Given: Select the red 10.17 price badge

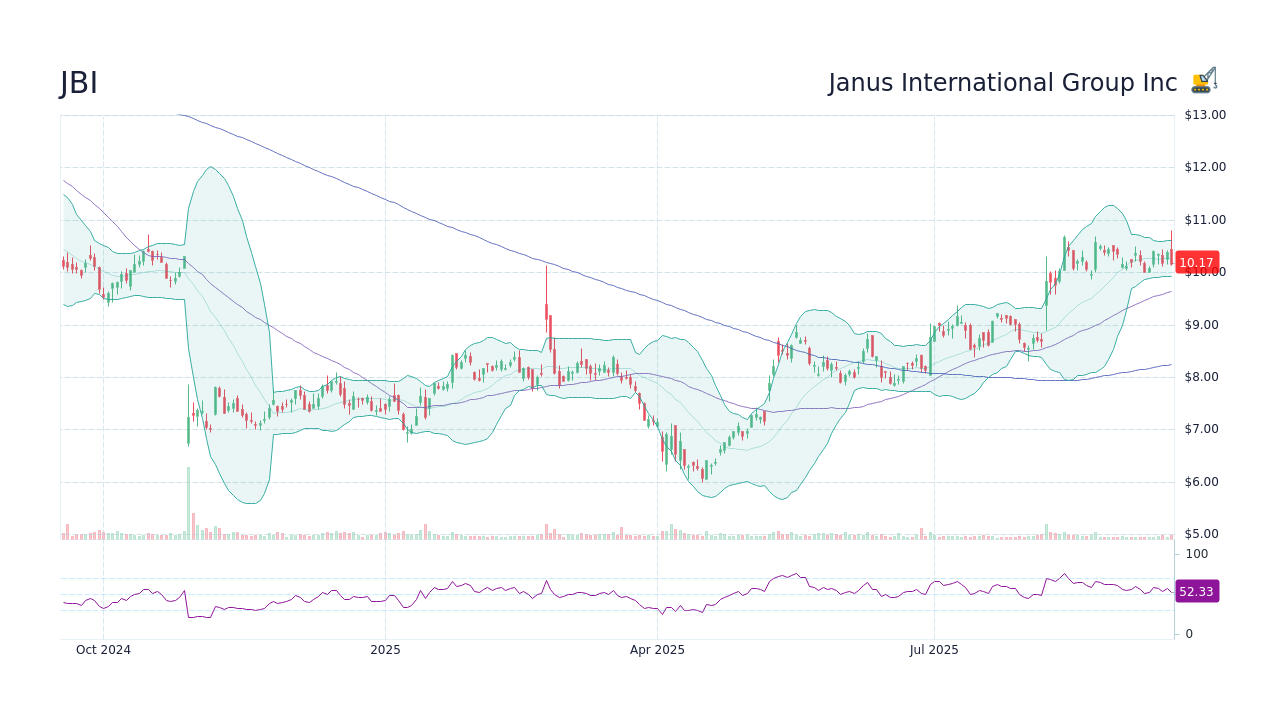Looking at the screenshot, I should [1197, 262].
